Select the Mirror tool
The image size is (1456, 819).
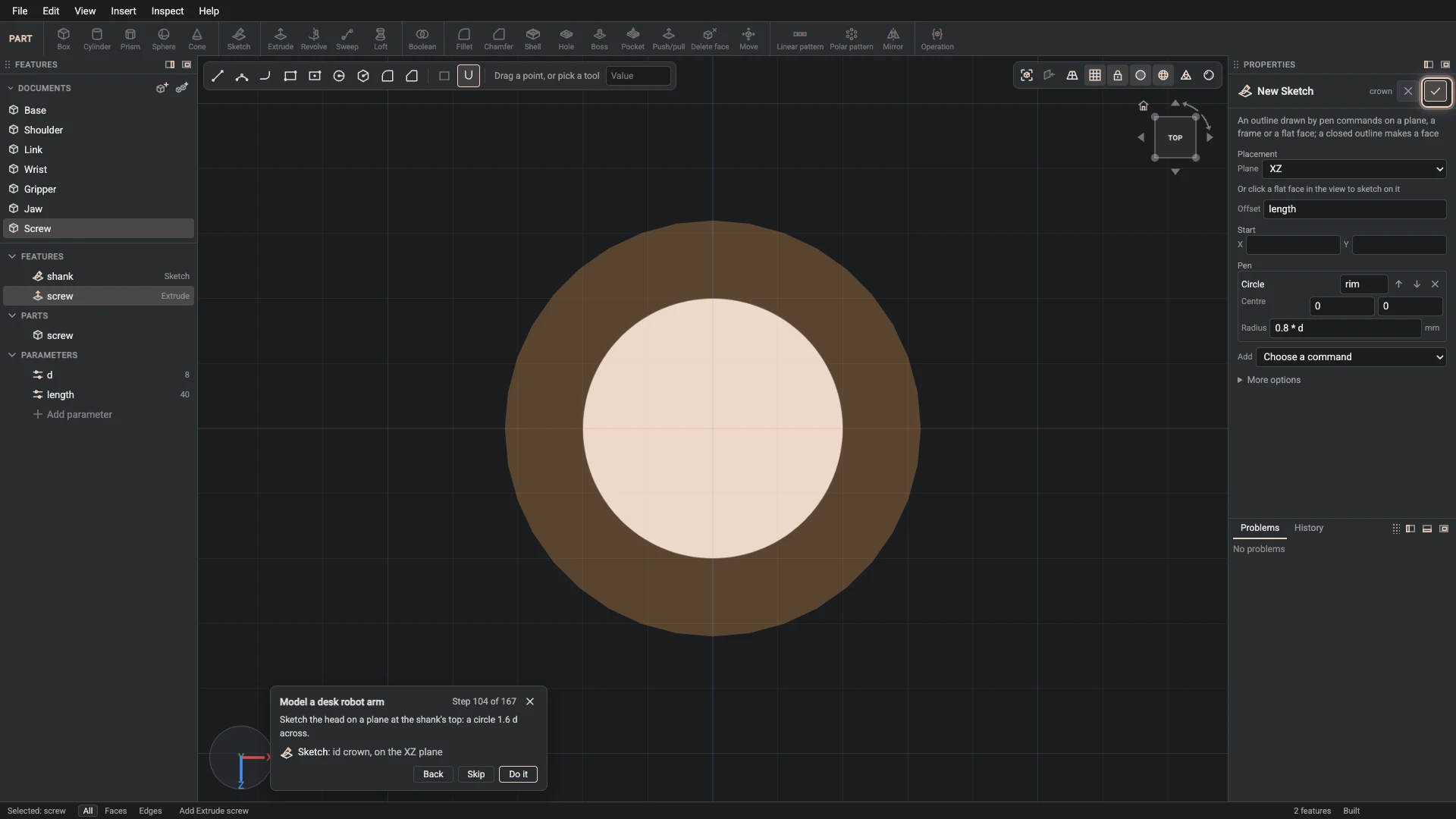point(893,39)
